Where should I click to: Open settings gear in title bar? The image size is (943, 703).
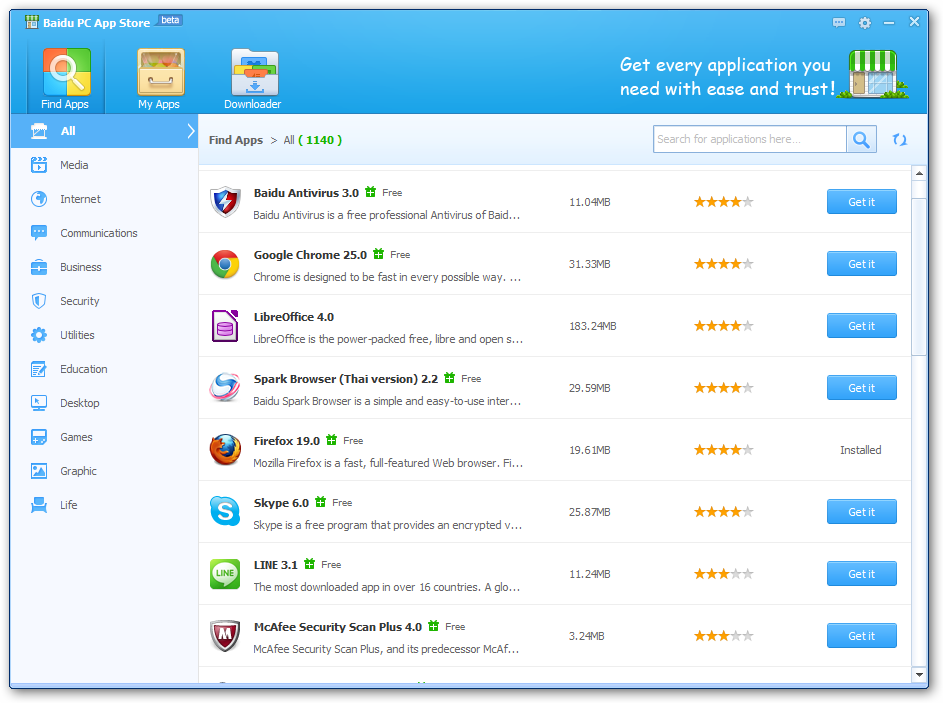tap(865, 23)
